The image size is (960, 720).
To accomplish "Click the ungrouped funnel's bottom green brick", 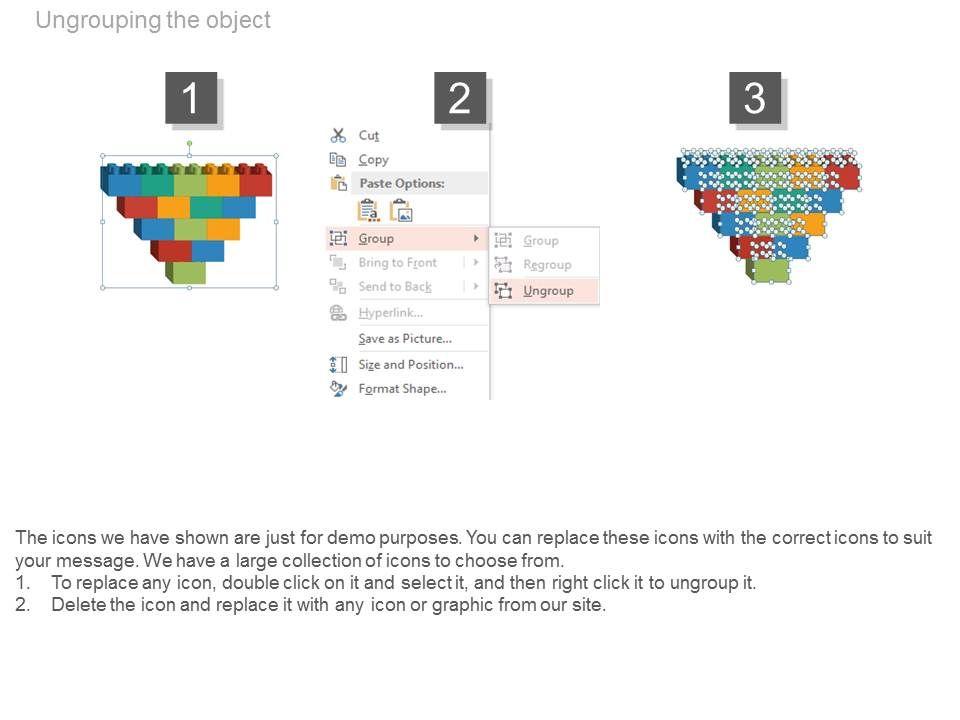I will pyautogui.click(x=769, y=270).
